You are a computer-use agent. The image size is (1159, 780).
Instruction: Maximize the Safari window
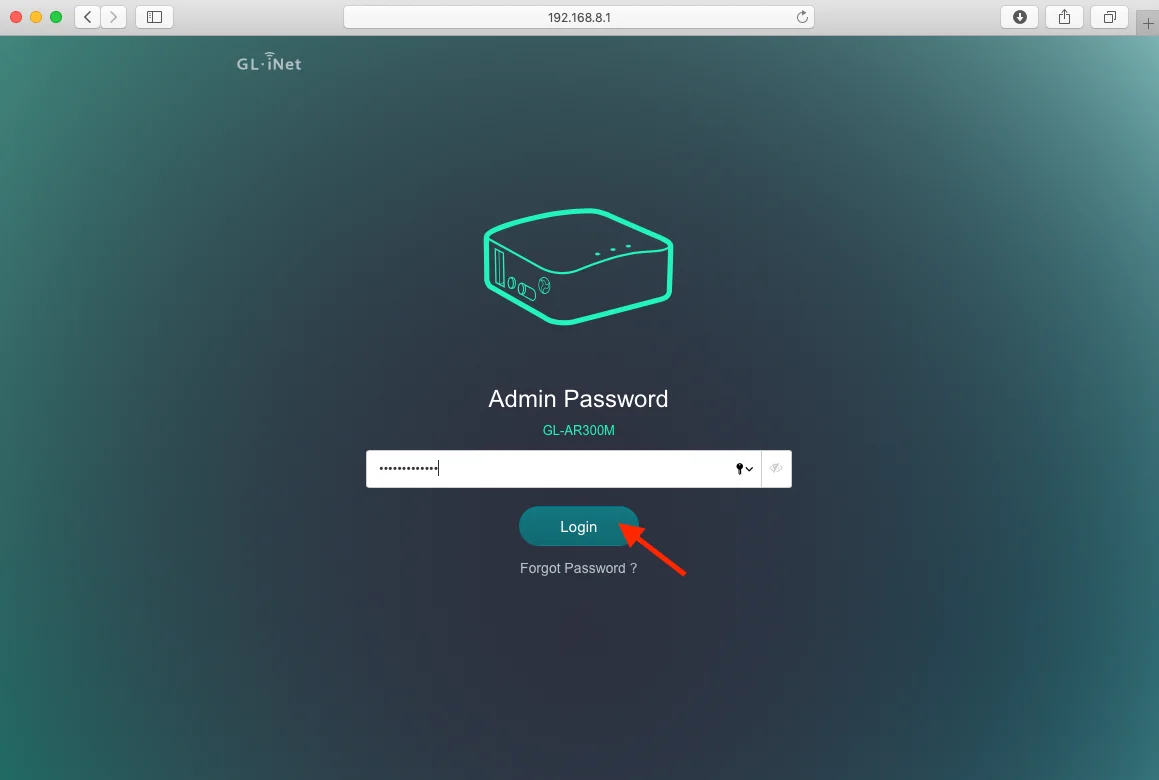[56, 17]
